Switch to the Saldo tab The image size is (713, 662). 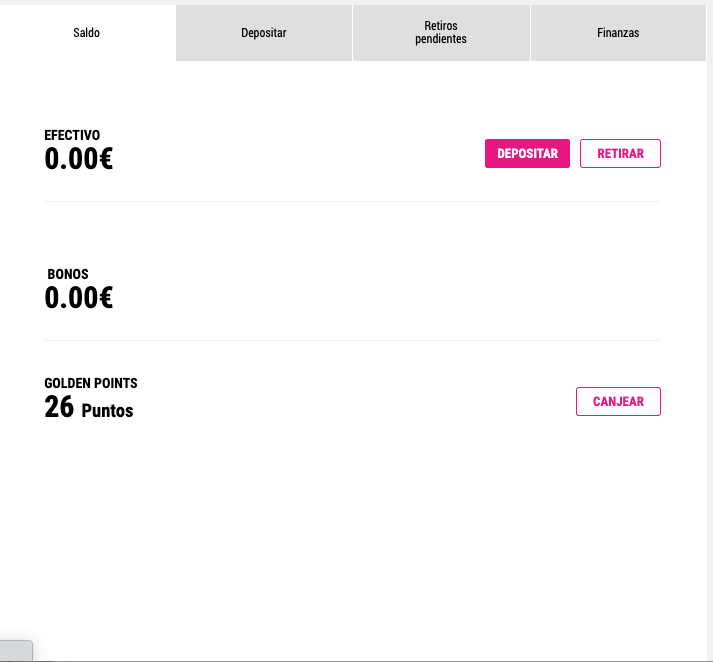pos(86,33)
